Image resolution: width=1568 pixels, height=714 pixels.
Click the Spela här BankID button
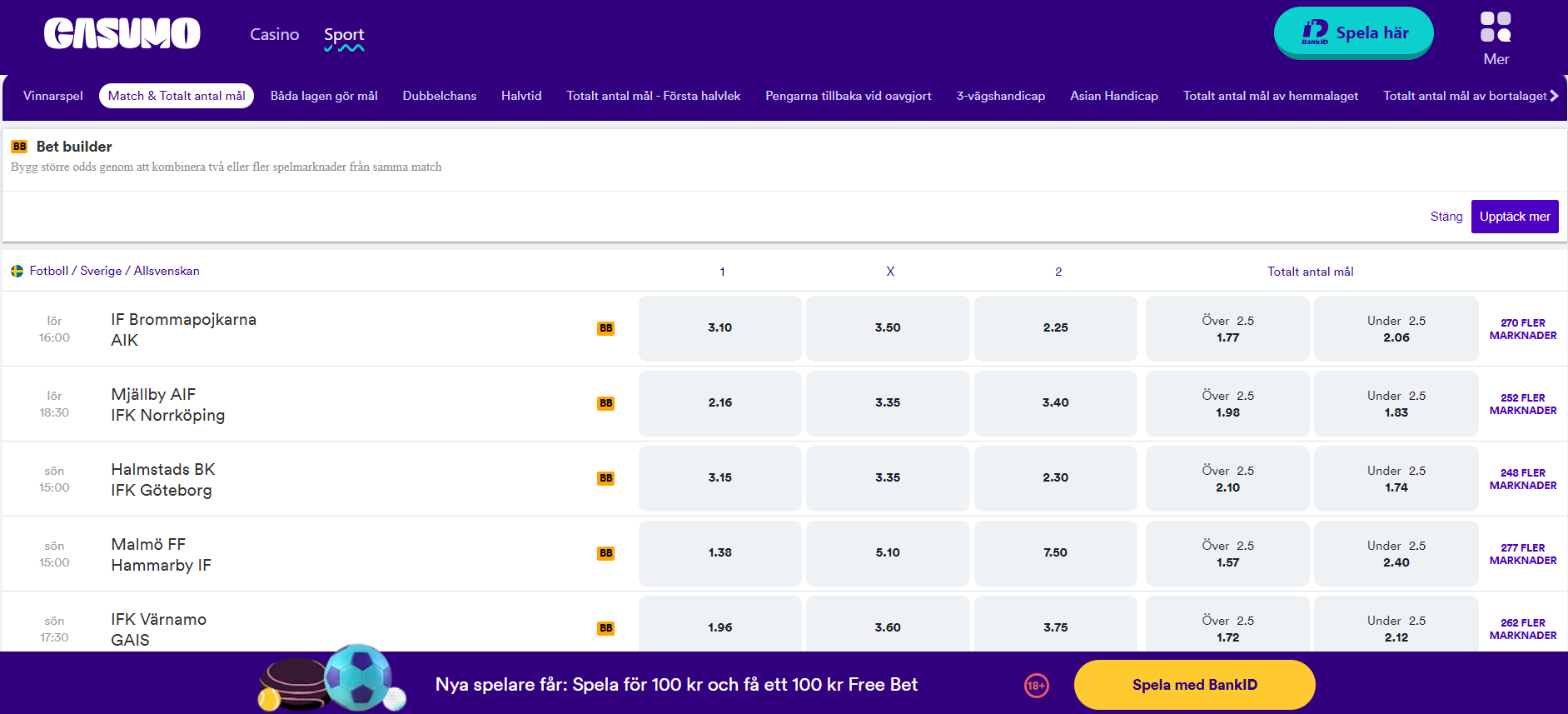pos(1353,32)
